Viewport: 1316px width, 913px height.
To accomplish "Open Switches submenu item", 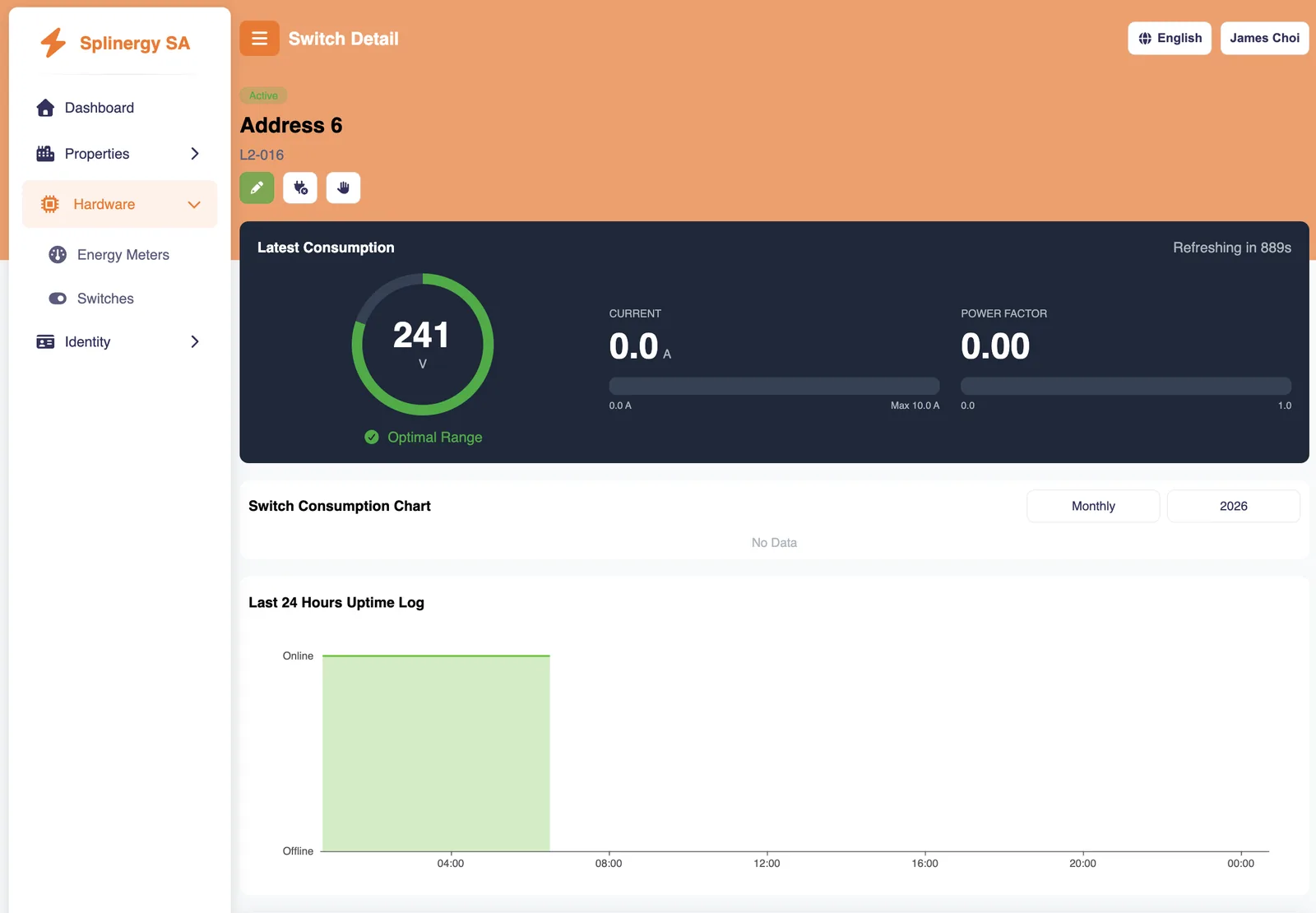I will [x=105, y=299].
